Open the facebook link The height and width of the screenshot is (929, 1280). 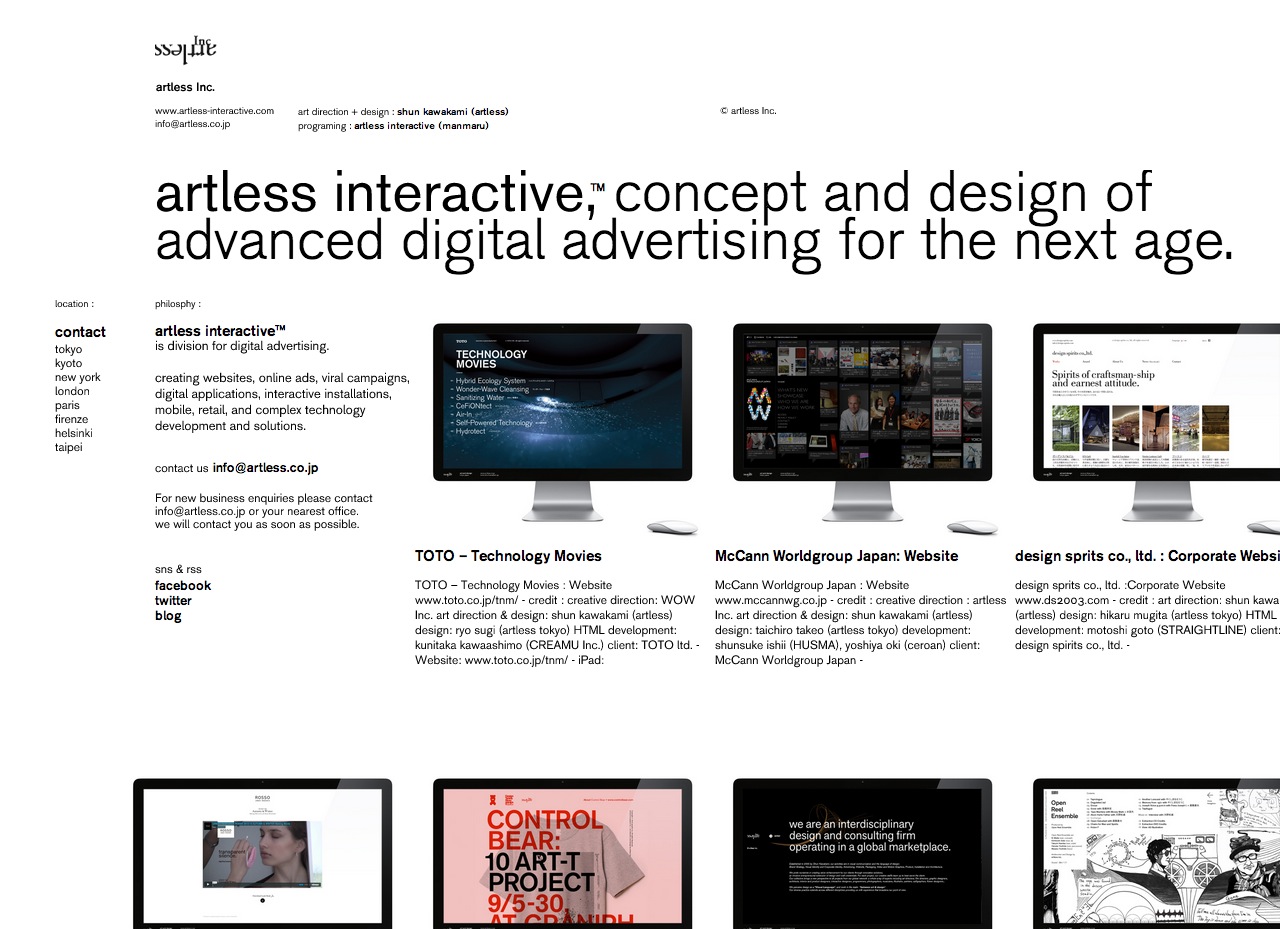click(x=183, y=586)
